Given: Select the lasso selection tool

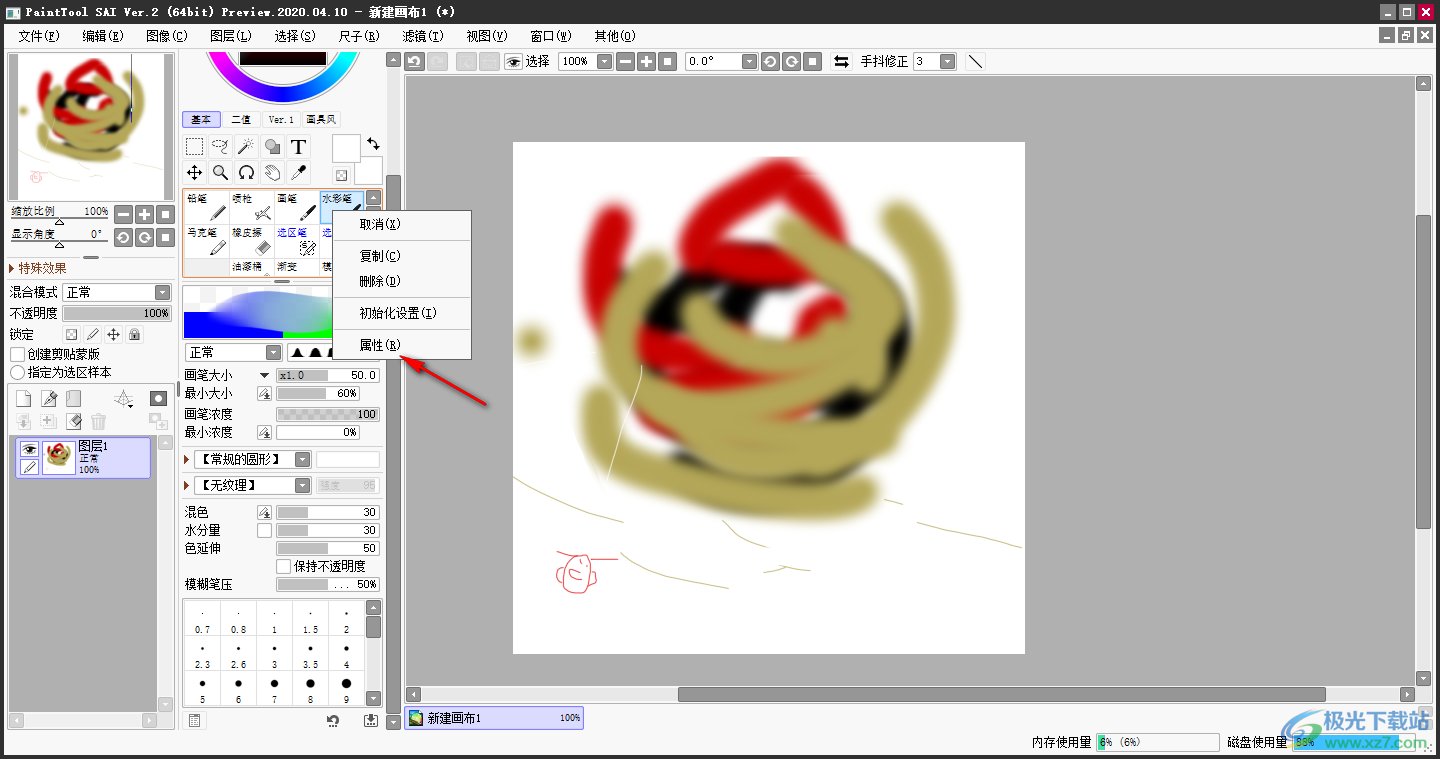Looking at the screenshot, I should (220, 147).
